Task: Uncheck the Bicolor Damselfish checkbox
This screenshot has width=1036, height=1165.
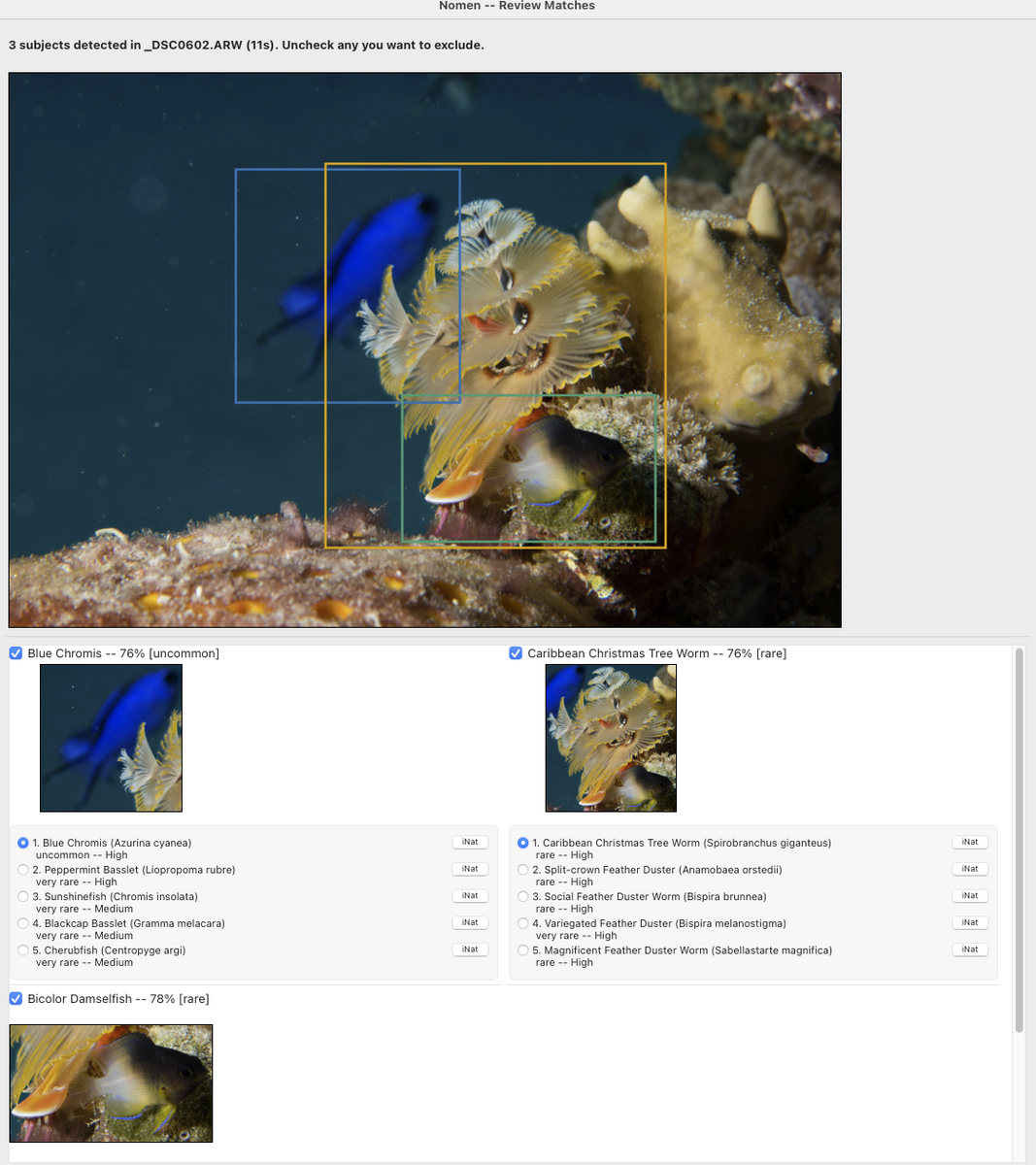Action: [16, 999]
